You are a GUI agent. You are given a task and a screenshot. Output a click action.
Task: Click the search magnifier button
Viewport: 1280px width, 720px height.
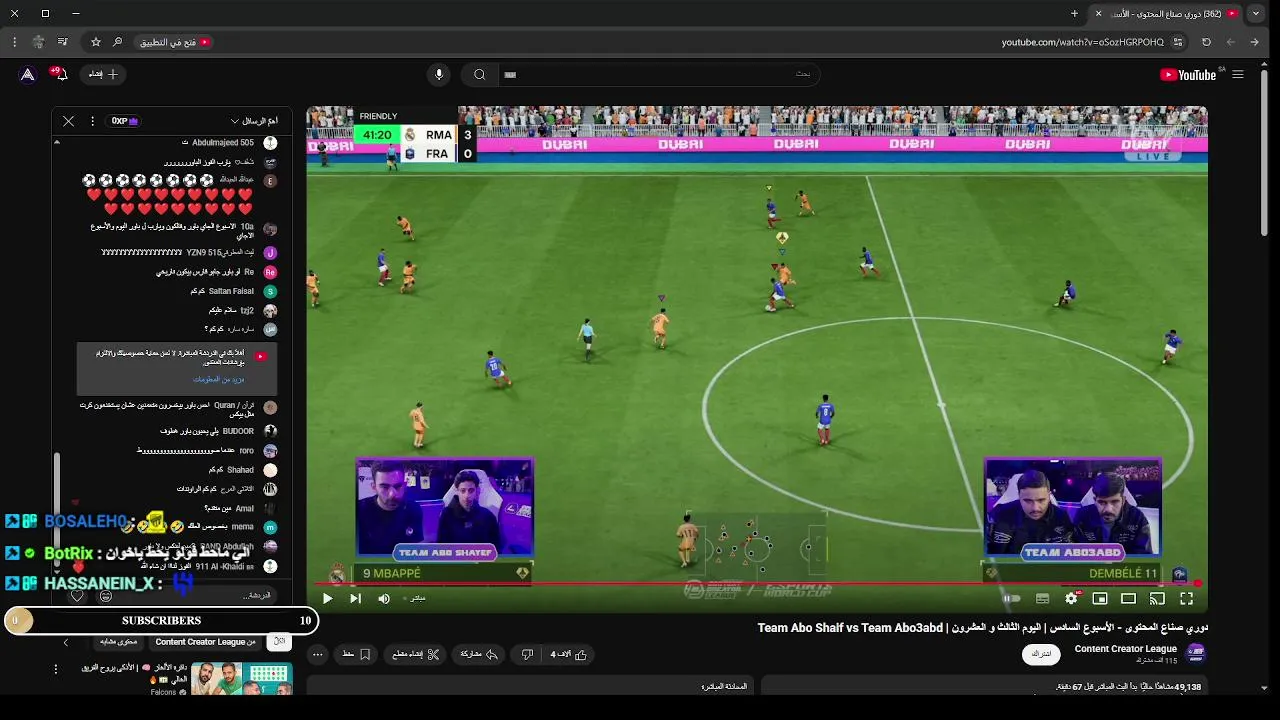480,74
